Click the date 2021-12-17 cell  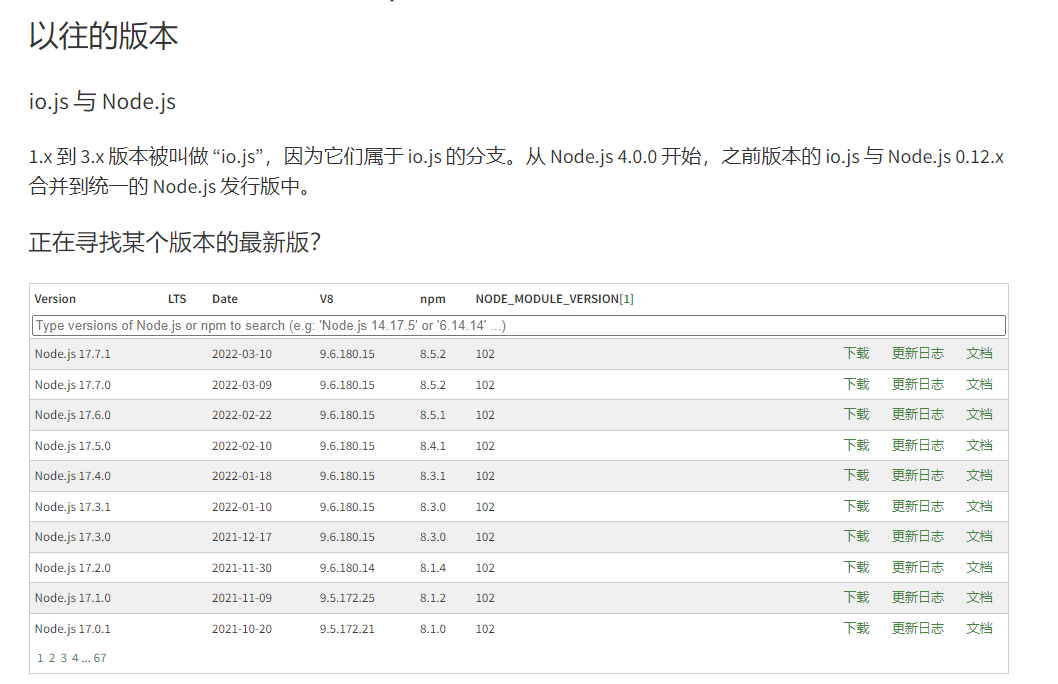[x=242, y=537]
